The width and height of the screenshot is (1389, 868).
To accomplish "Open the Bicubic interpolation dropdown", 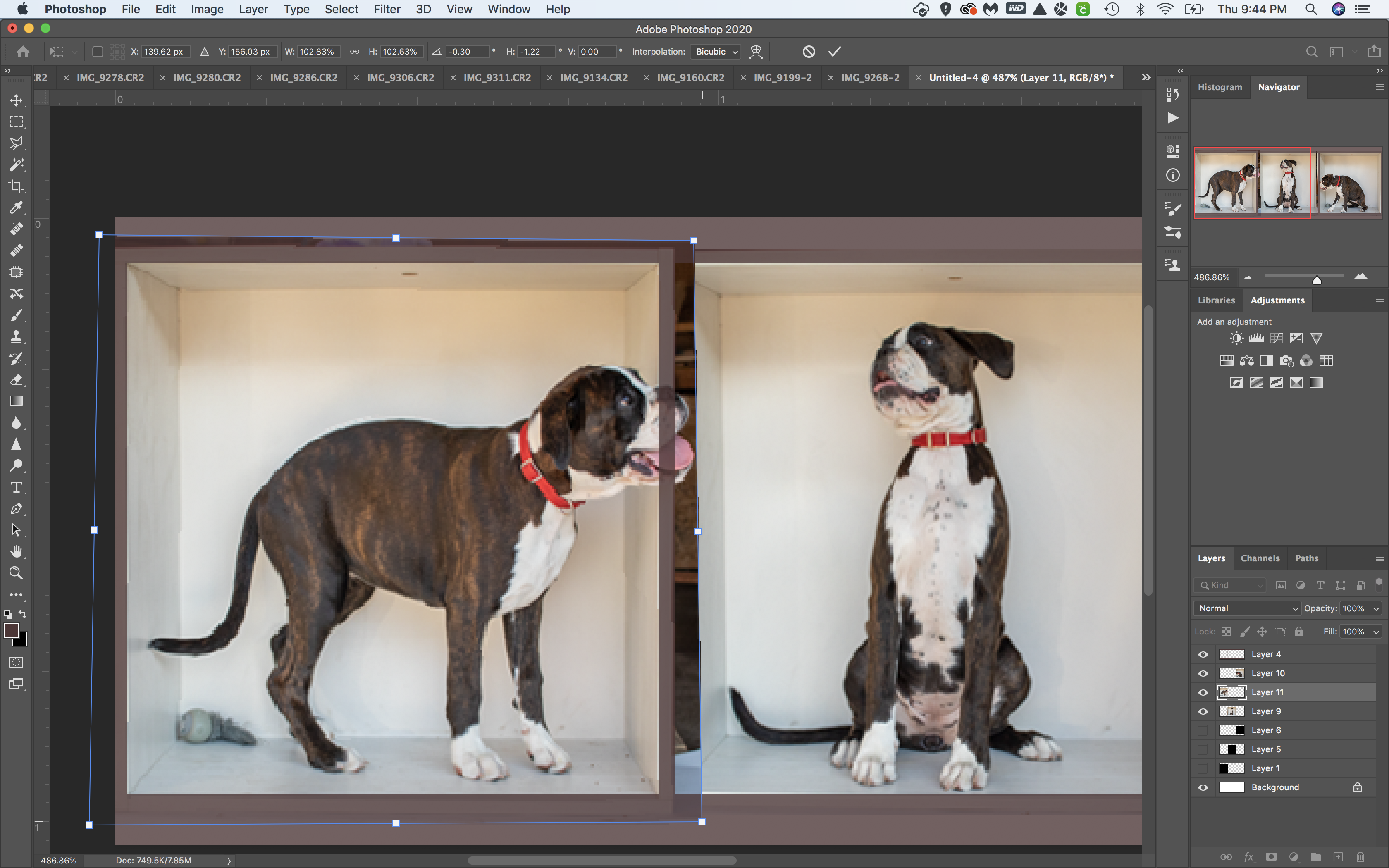I will (715, 51).
